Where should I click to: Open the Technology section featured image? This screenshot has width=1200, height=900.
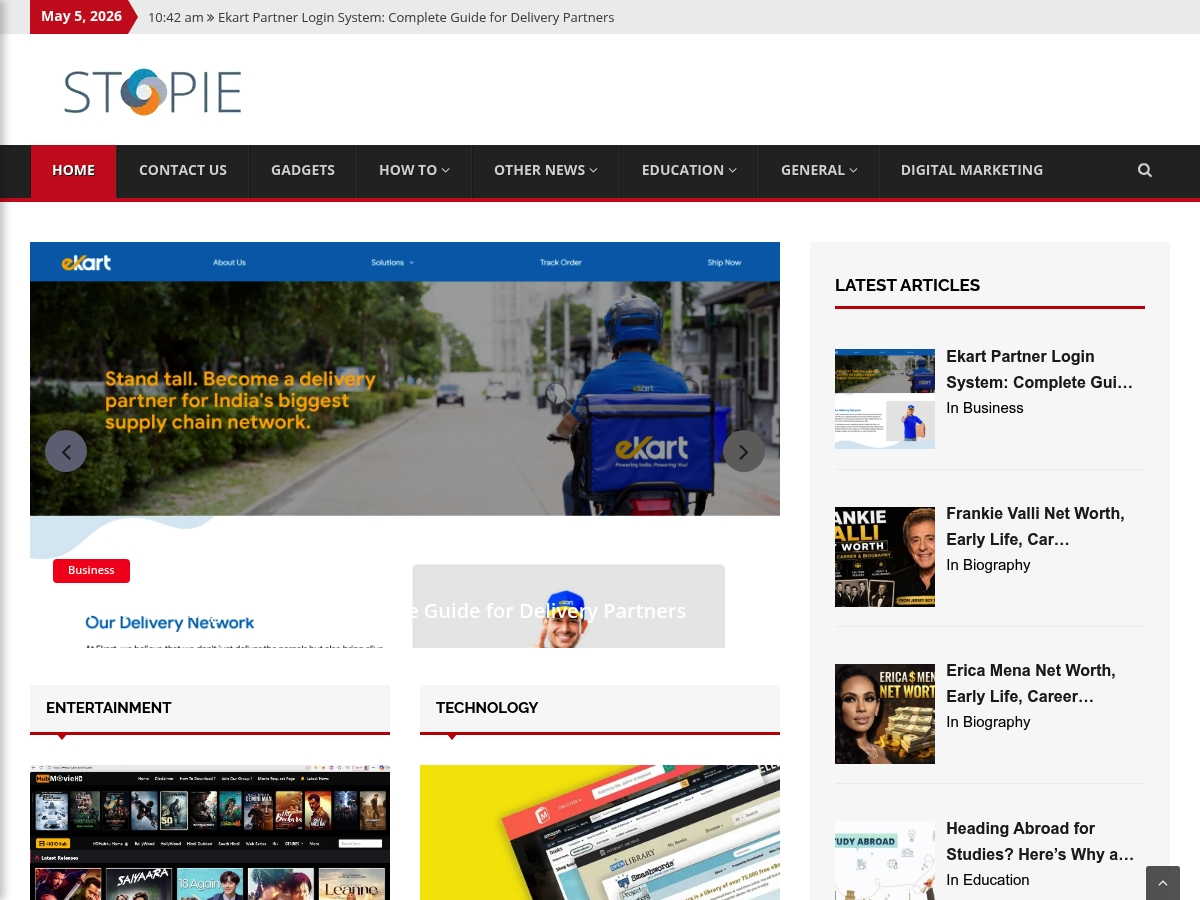tap(600, 833)
